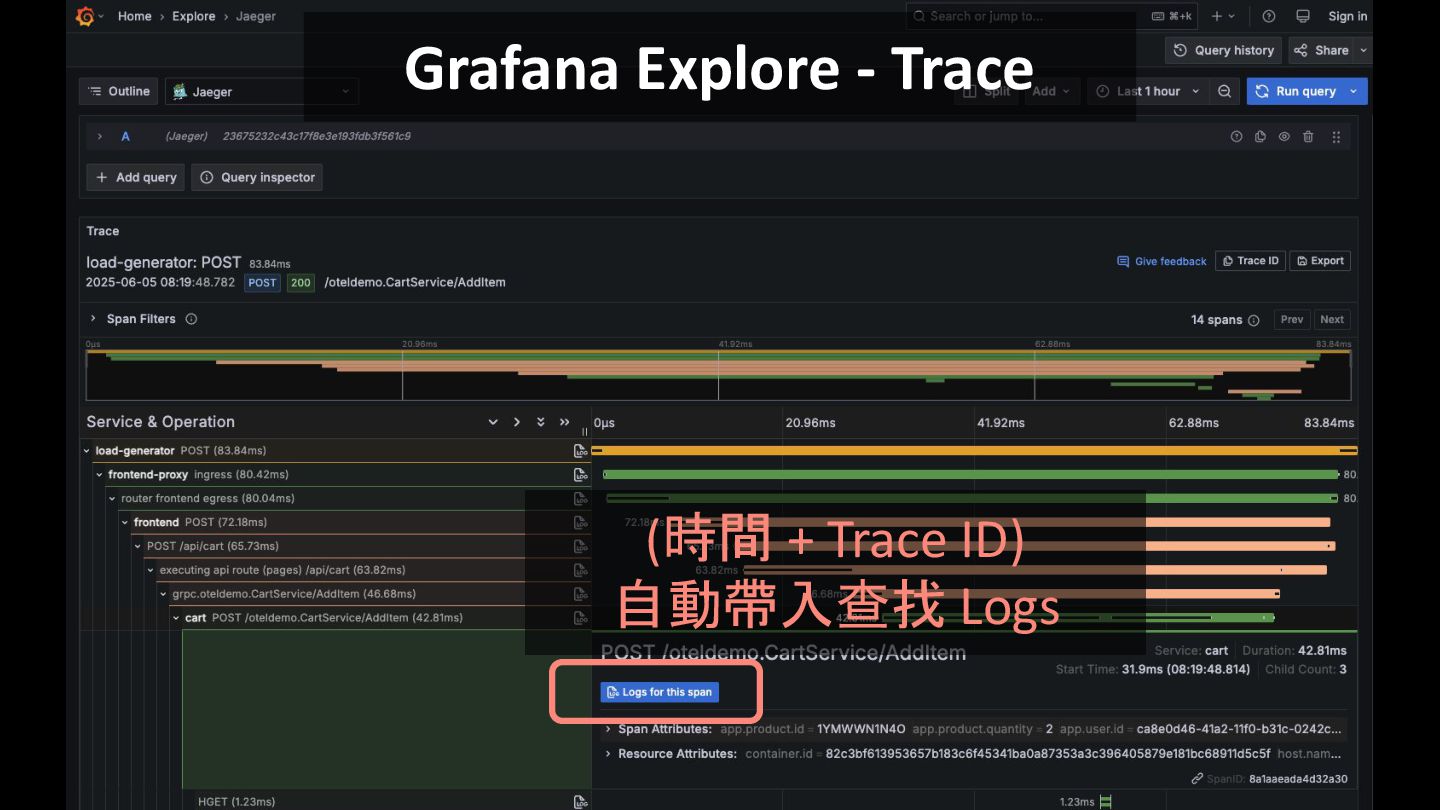The height and width of the screenshot is (810, 1440).
Task: Collapse the cart POST AddItem span chevron
Action: pyautogui.click(x=177, y=618)
